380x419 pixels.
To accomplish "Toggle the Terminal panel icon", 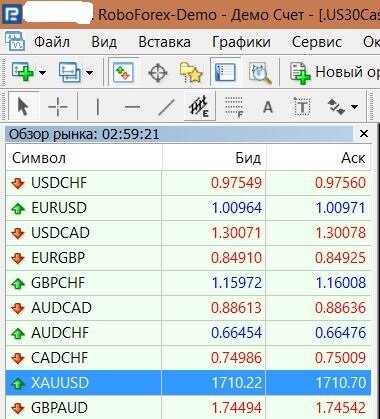I will coord(225,72).
